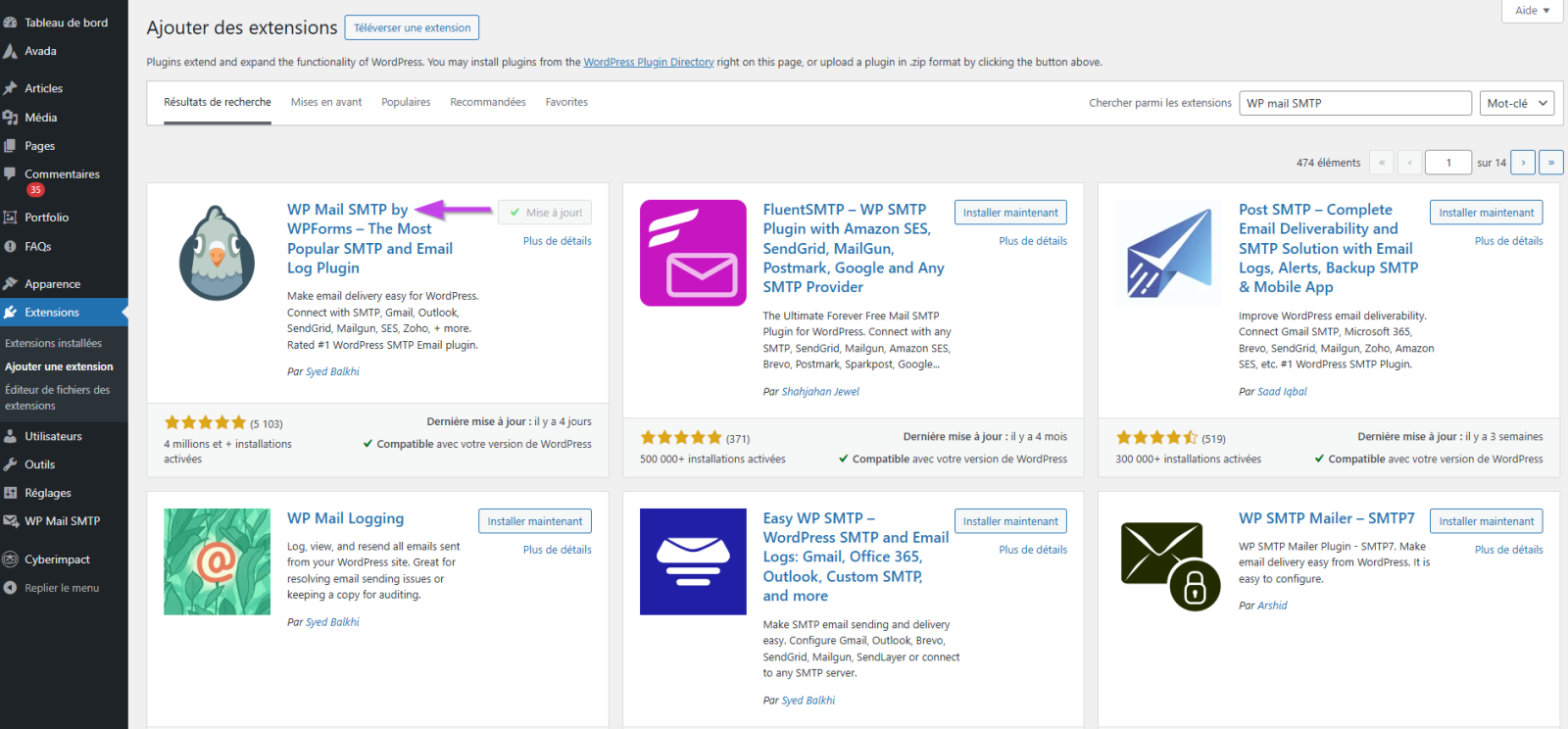Viewport: 1568px width, 729px height.
Task: Open Extensions installées submenu item
Action: (53, 343)
